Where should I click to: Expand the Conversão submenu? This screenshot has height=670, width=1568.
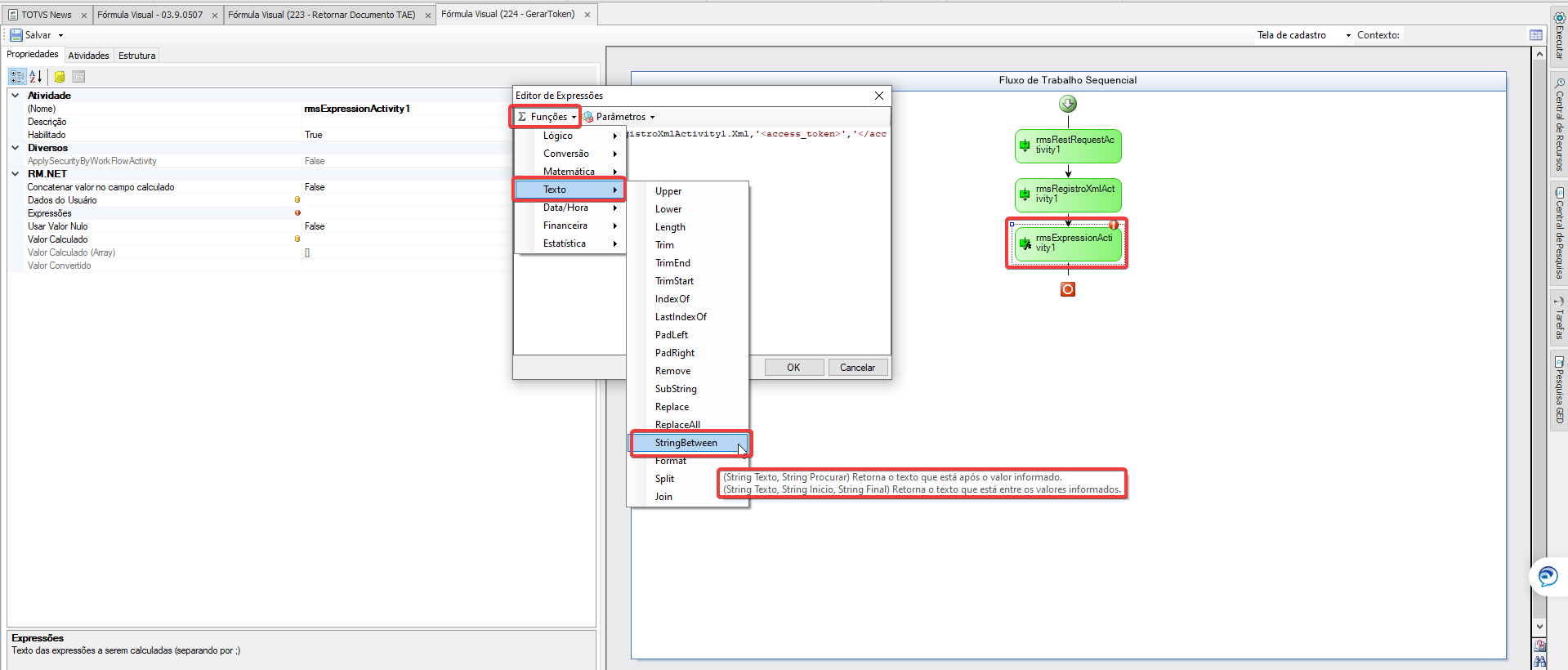[570, 154]
